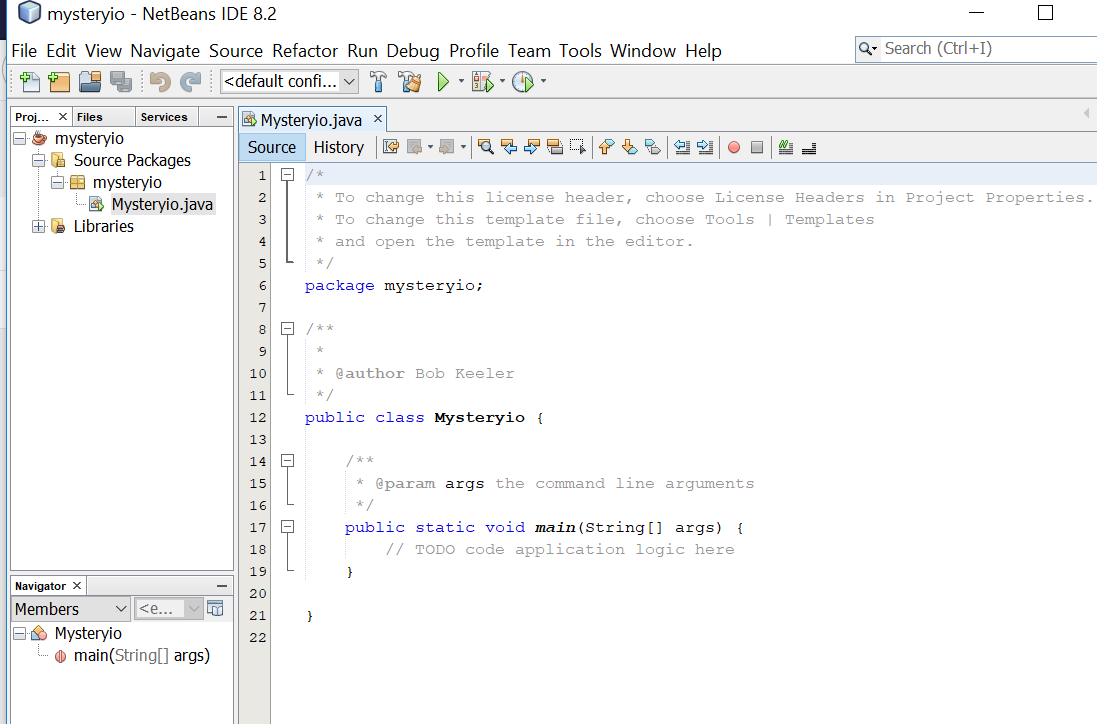Image resolution: width=1097 pixels, height=724 pixels.
Task: Click the Find Selection magnifier icon
Action: coord(486,147)
